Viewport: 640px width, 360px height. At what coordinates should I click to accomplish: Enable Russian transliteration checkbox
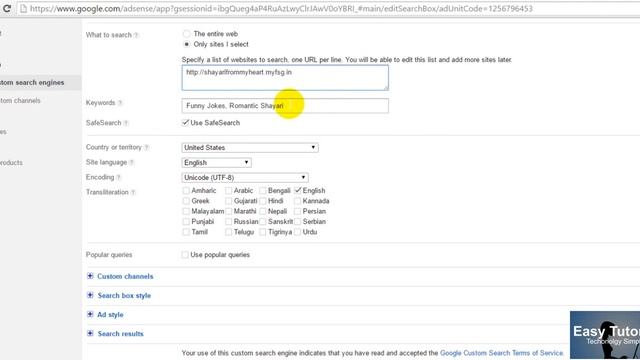tap(229, 222)
